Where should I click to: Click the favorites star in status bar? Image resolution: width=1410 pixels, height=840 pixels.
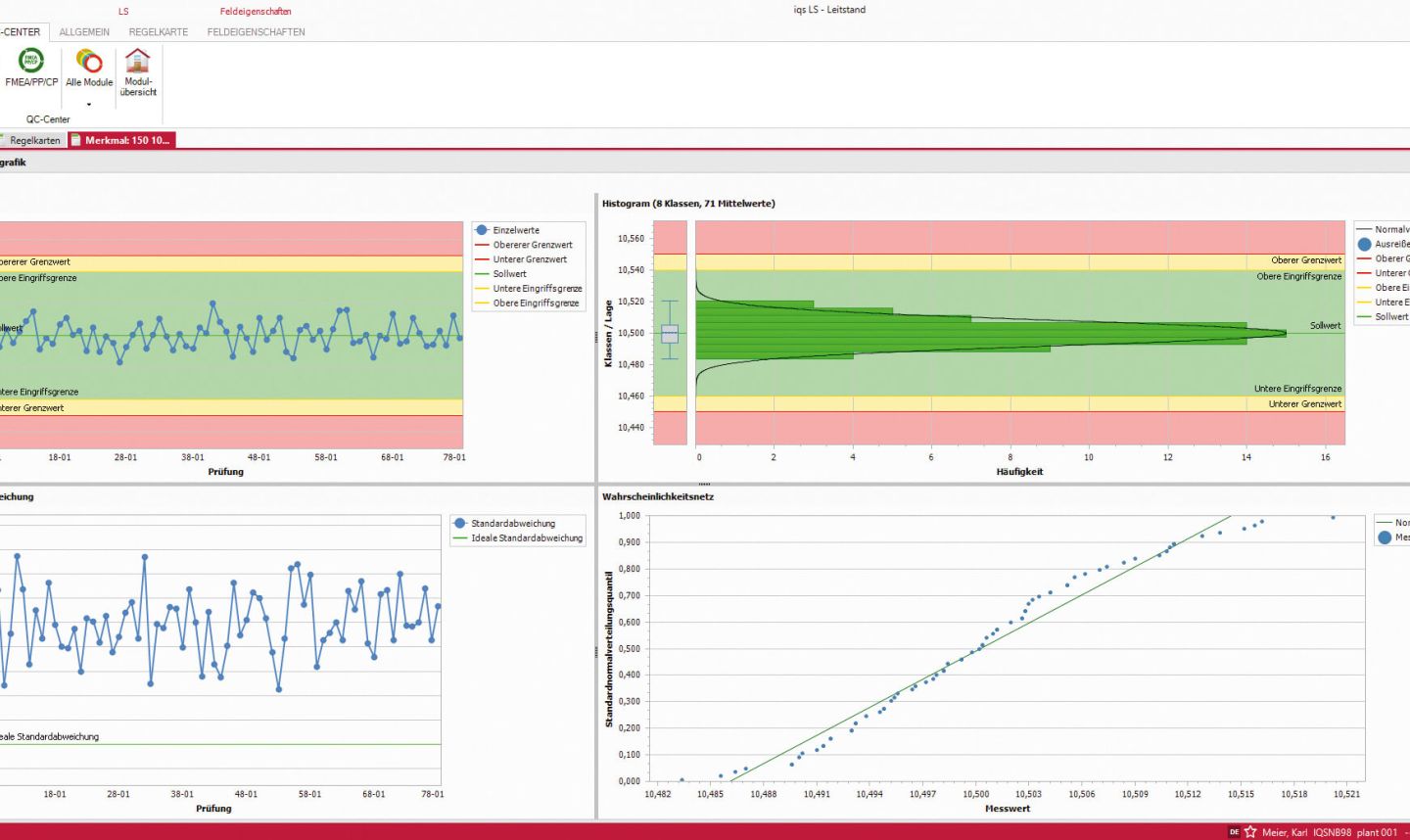tap(1250, 832)
